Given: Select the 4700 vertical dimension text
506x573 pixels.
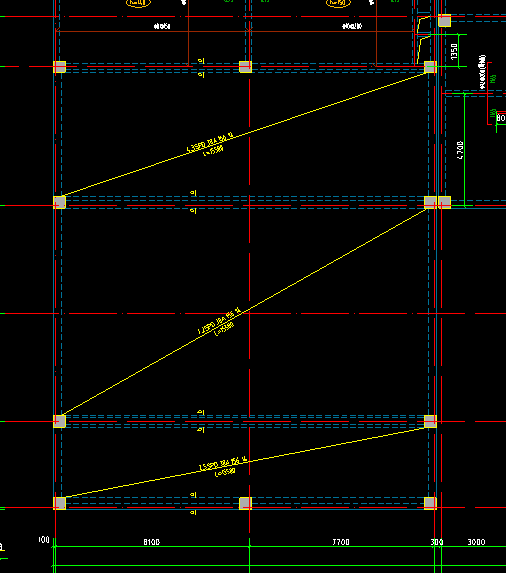Looking at the screenshot, I should tap(460, 150).
